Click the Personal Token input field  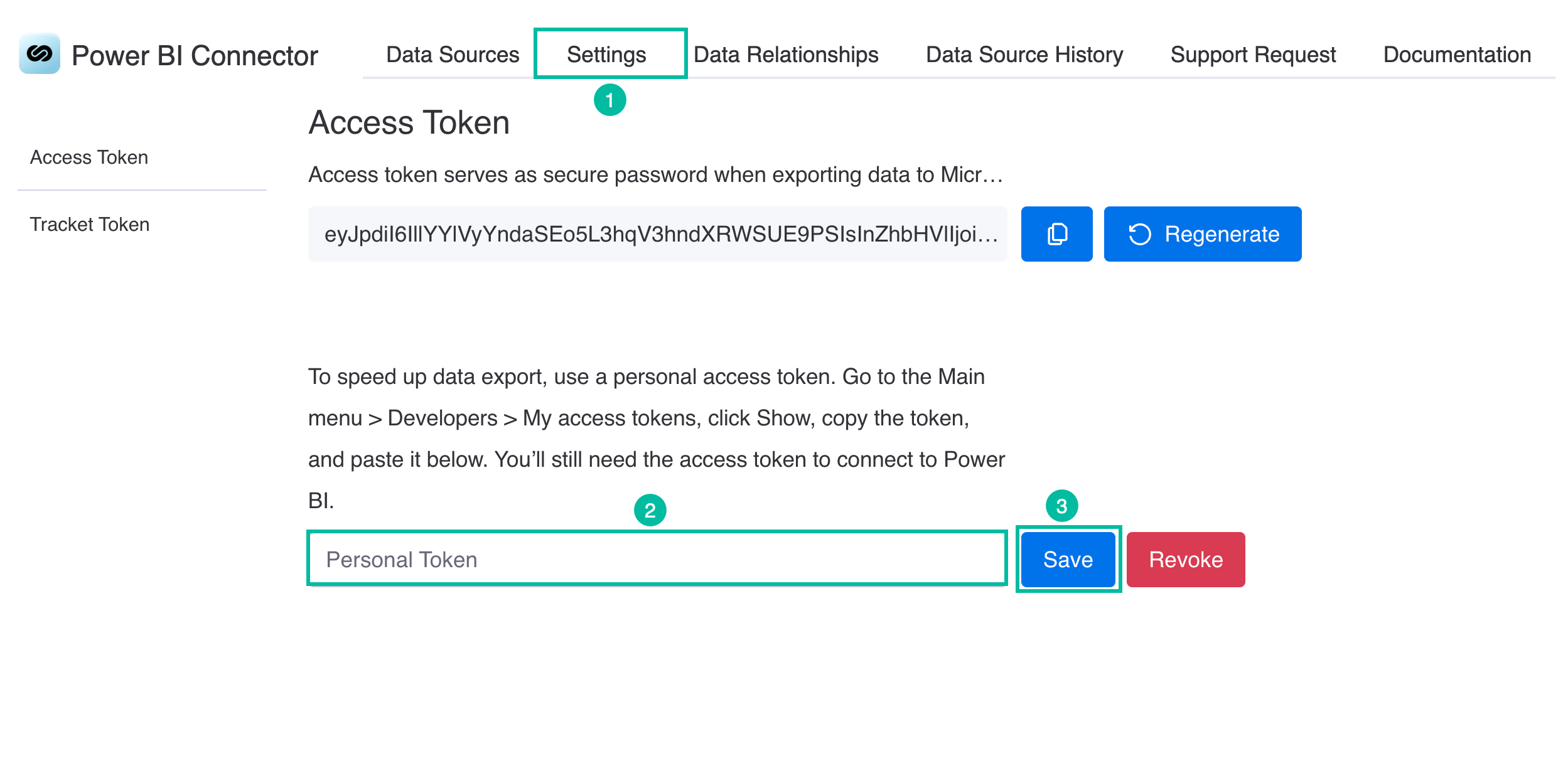(657, 559)
